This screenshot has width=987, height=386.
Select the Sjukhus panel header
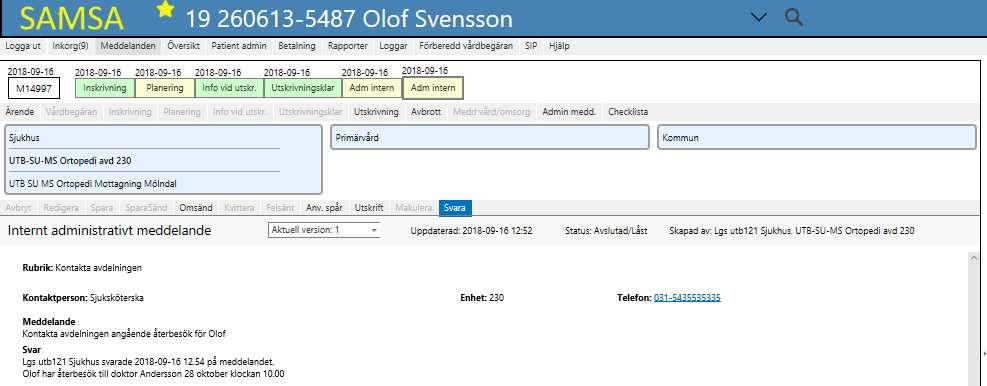25,137
